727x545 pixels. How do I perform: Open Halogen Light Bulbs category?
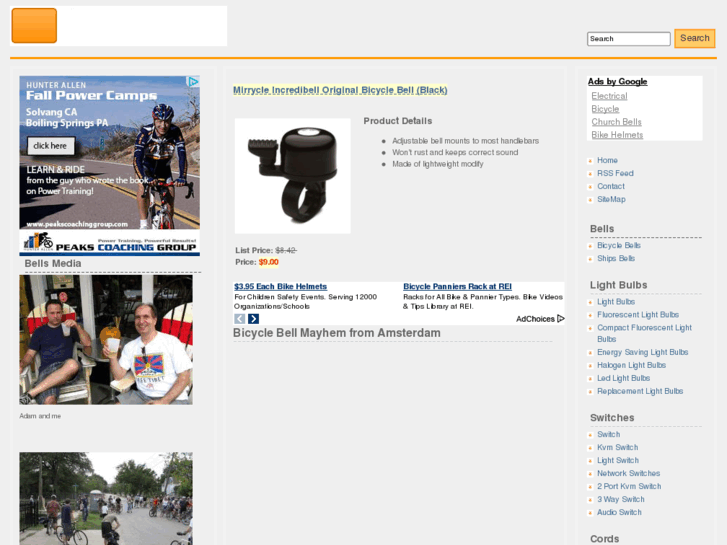(631, 365)
